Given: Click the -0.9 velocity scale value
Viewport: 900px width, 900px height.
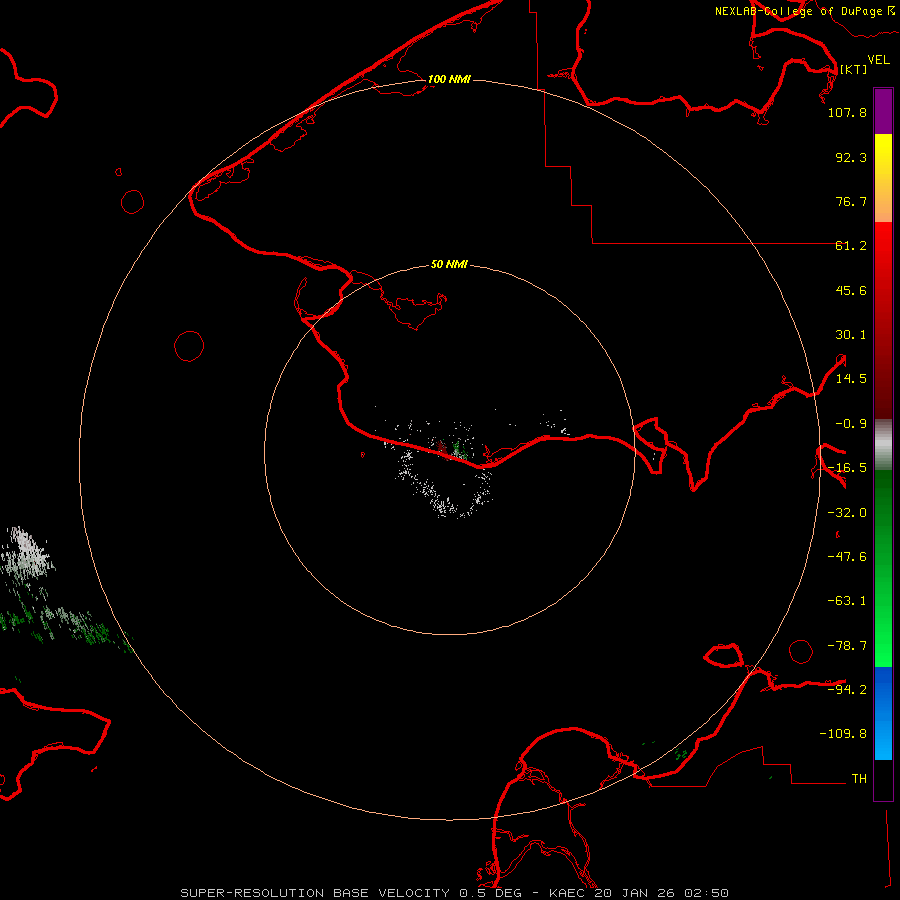Looking at the screenshot, I should coord(851,424).
